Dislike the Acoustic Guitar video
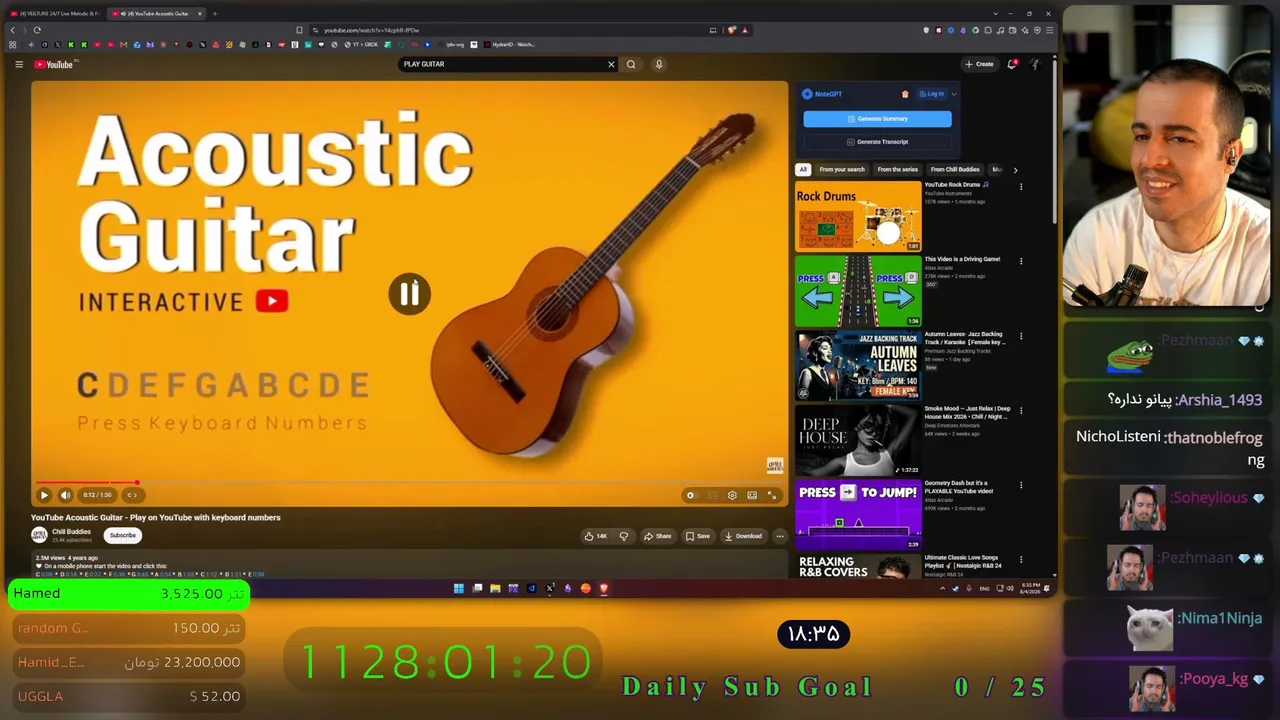 (623, 536)
